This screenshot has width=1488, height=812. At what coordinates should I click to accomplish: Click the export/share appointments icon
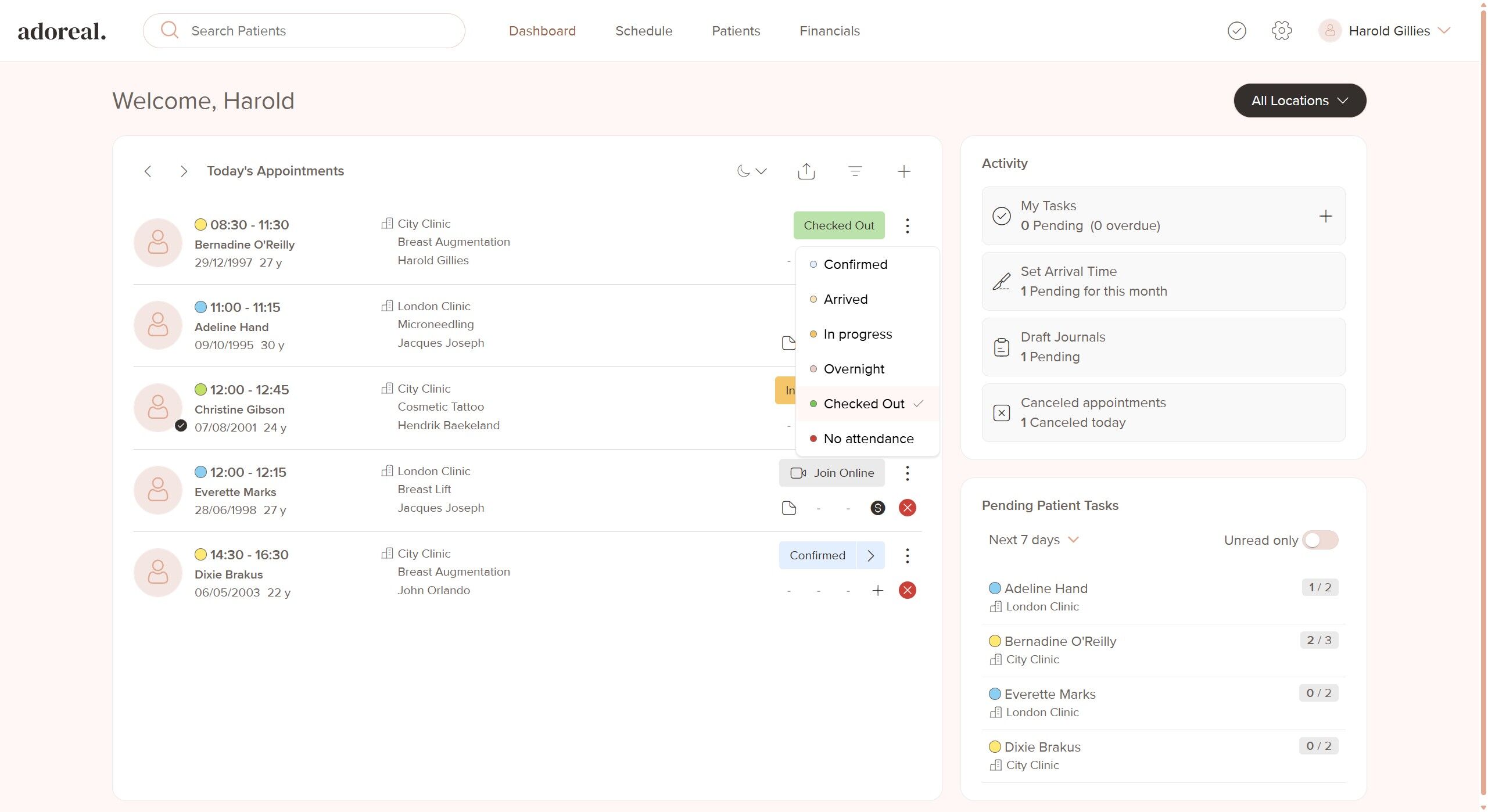(x=806, y=171)
